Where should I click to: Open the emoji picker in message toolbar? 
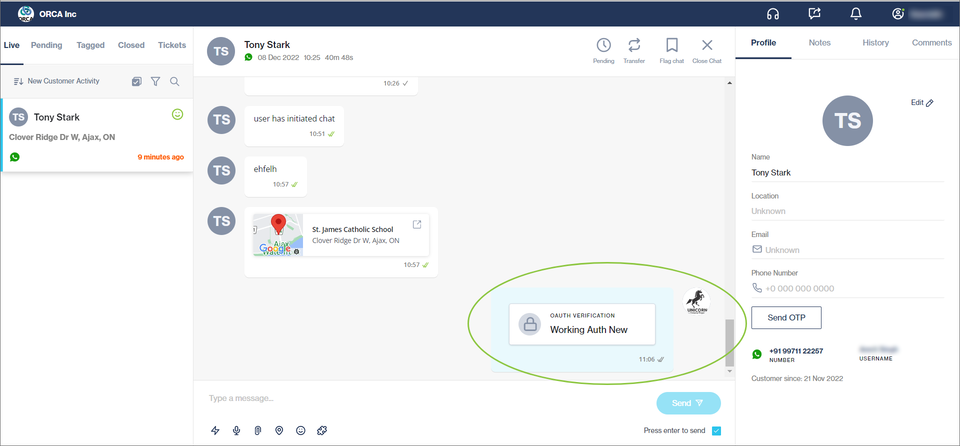point(300,430)
